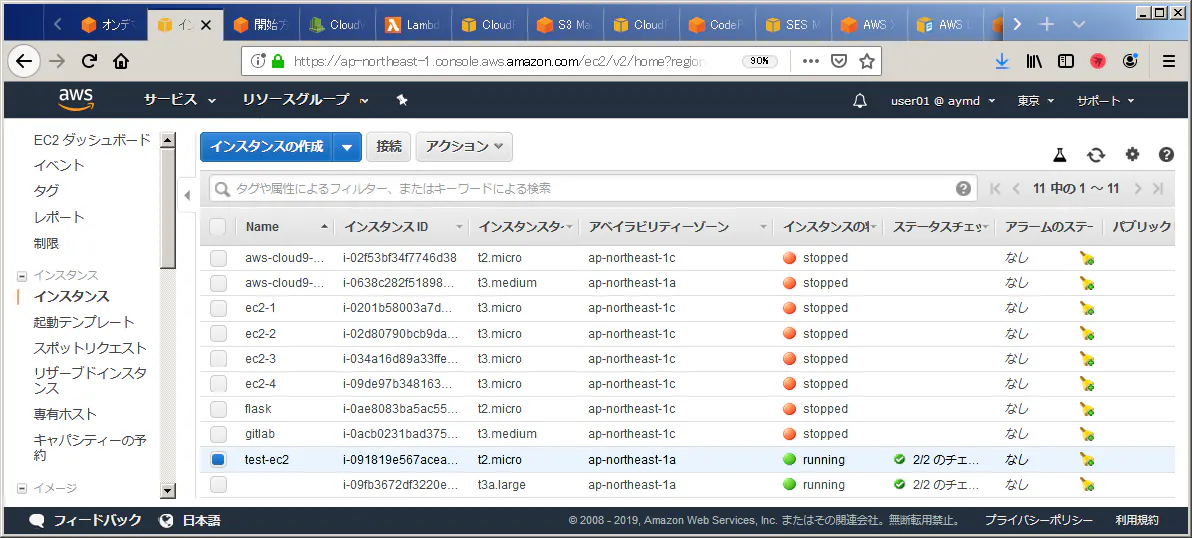Open the browser downloads arrow
The image size is (1192, 538).
(x=1002, y=62)
